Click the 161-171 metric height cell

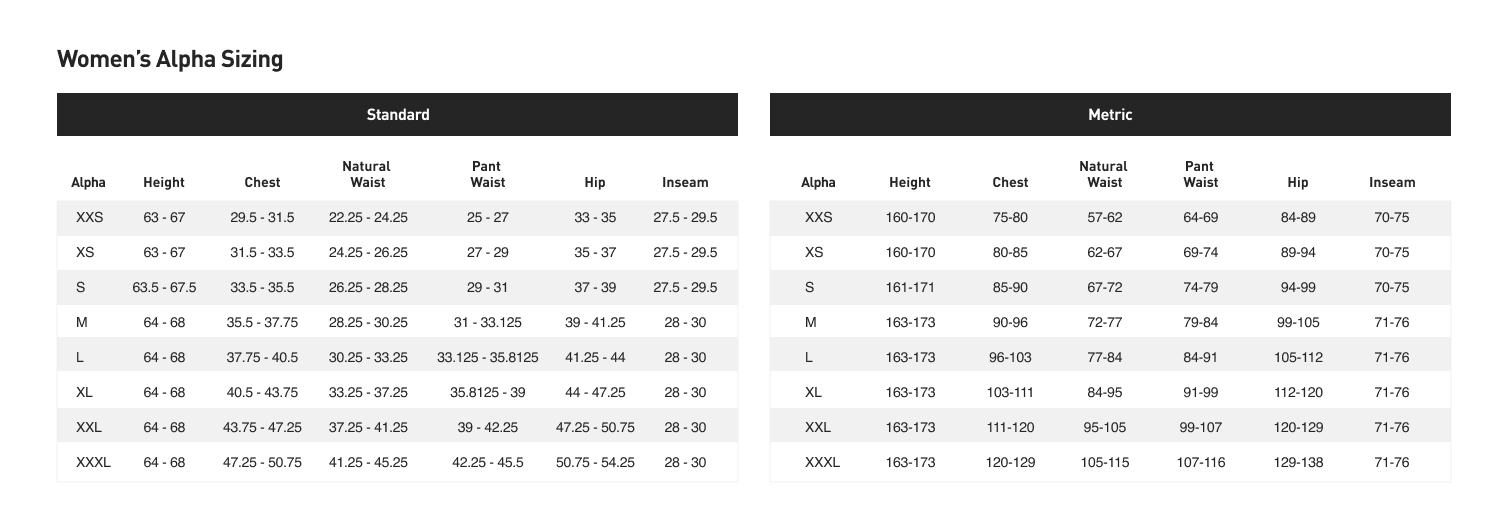[x=910, y=287]
